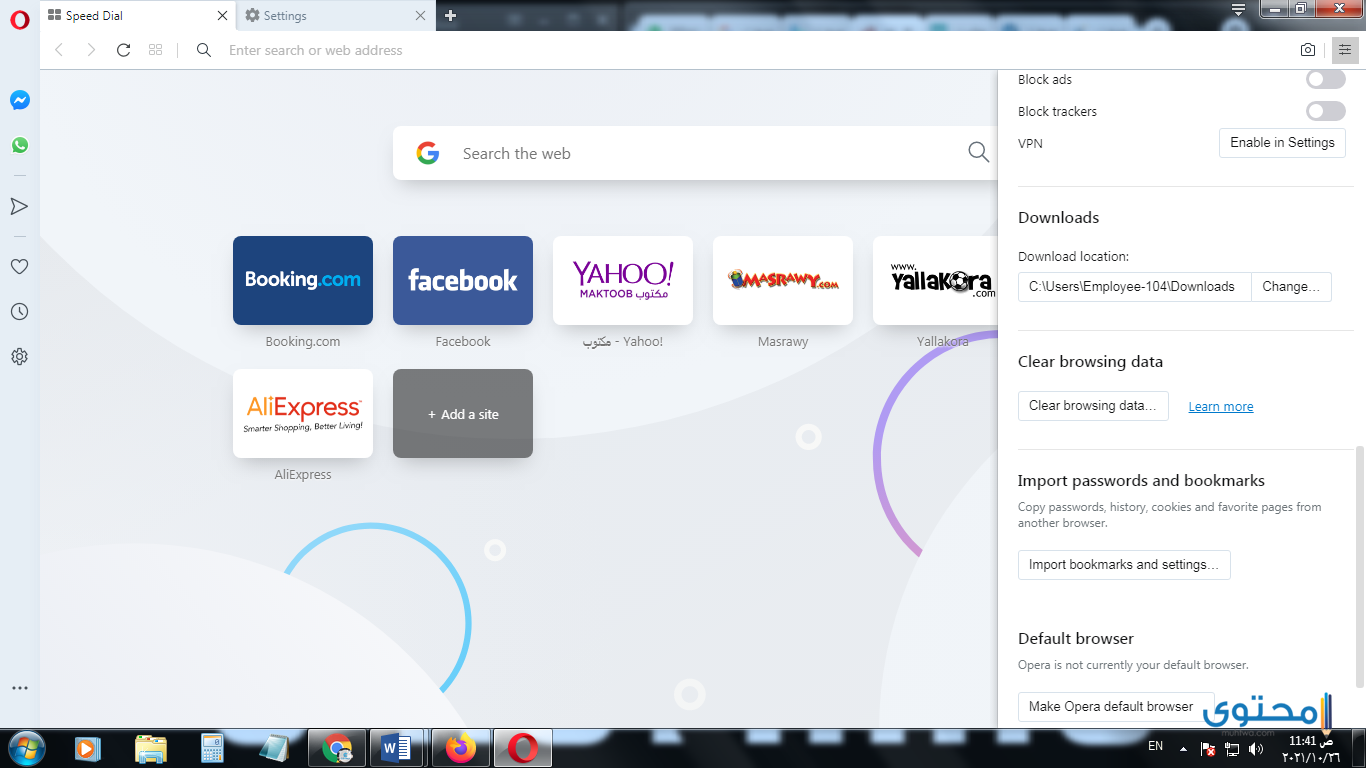Open History clock icon in sidebar
The width and height of the screenshot is (1366, 768).
click(x=19, y=312)
